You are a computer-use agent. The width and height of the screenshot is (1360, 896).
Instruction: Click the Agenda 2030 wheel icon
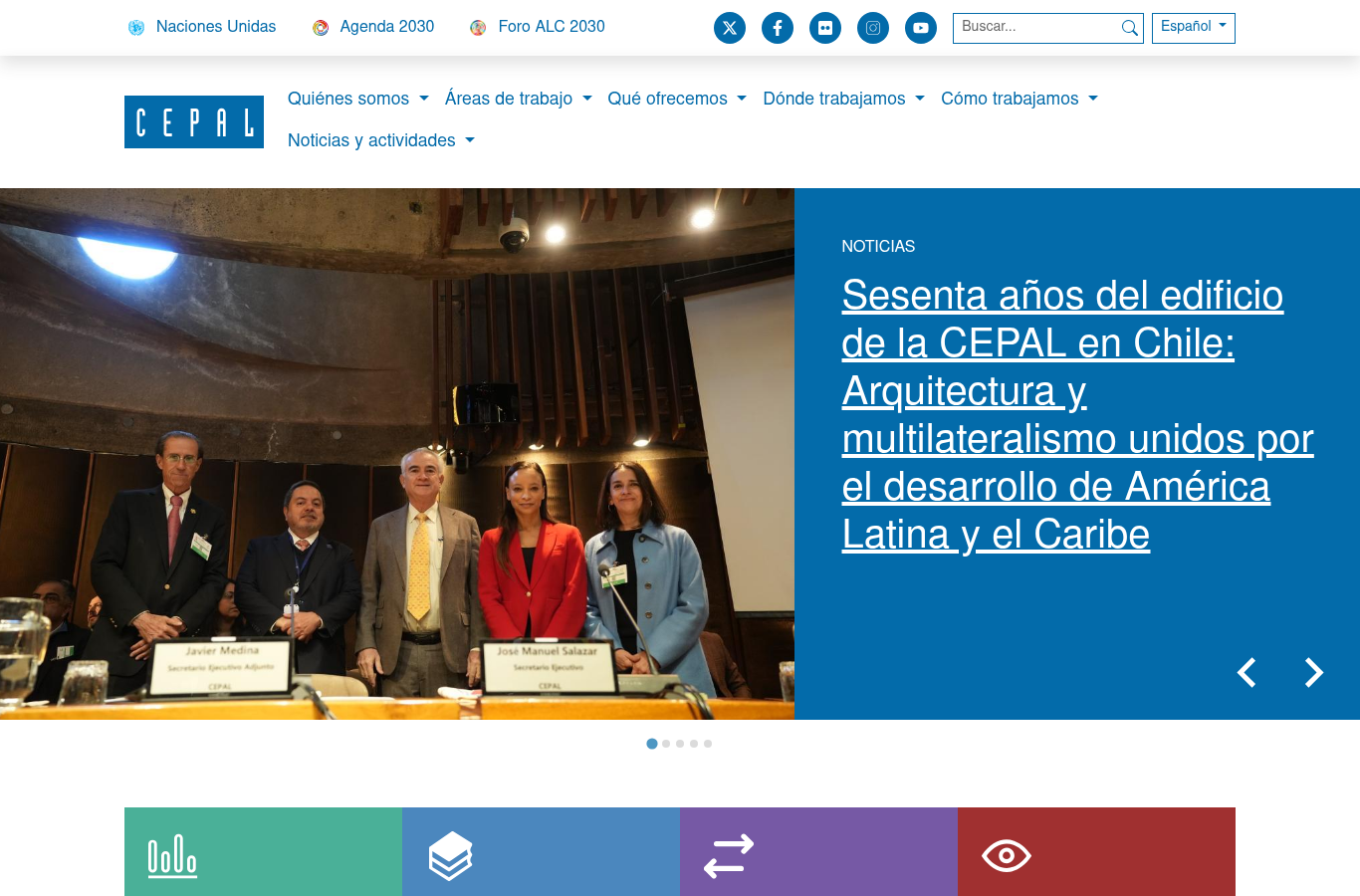pyautogui.click(x=321, y=28)
